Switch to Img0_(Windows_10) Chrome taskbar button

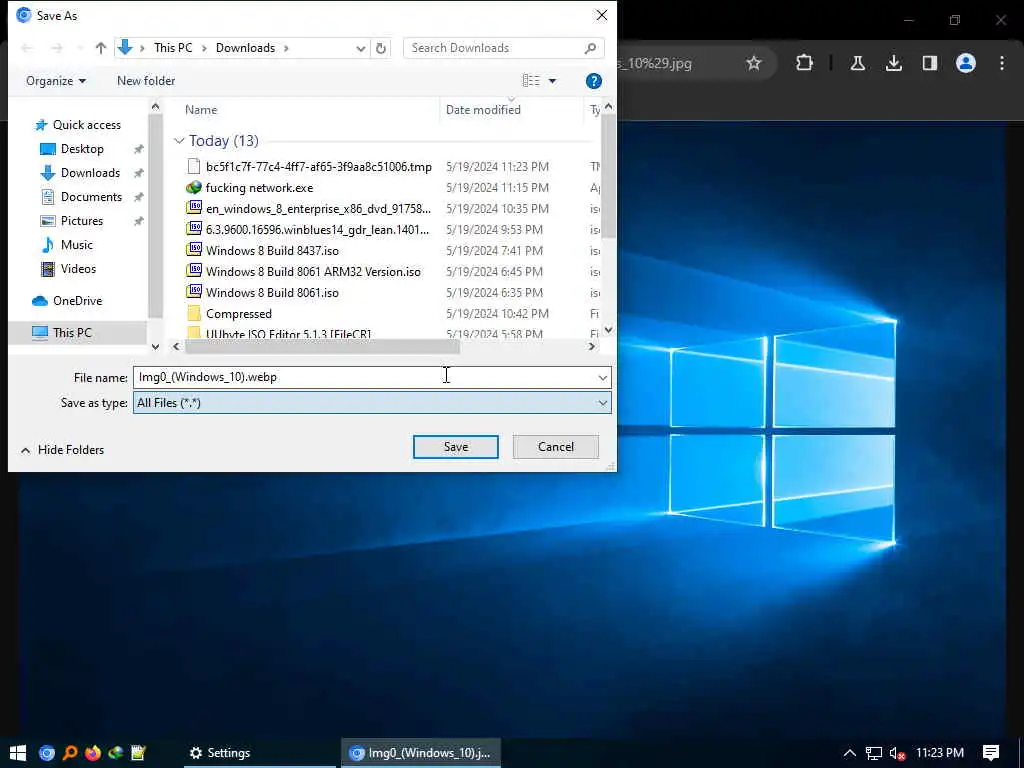pos(421,753)
